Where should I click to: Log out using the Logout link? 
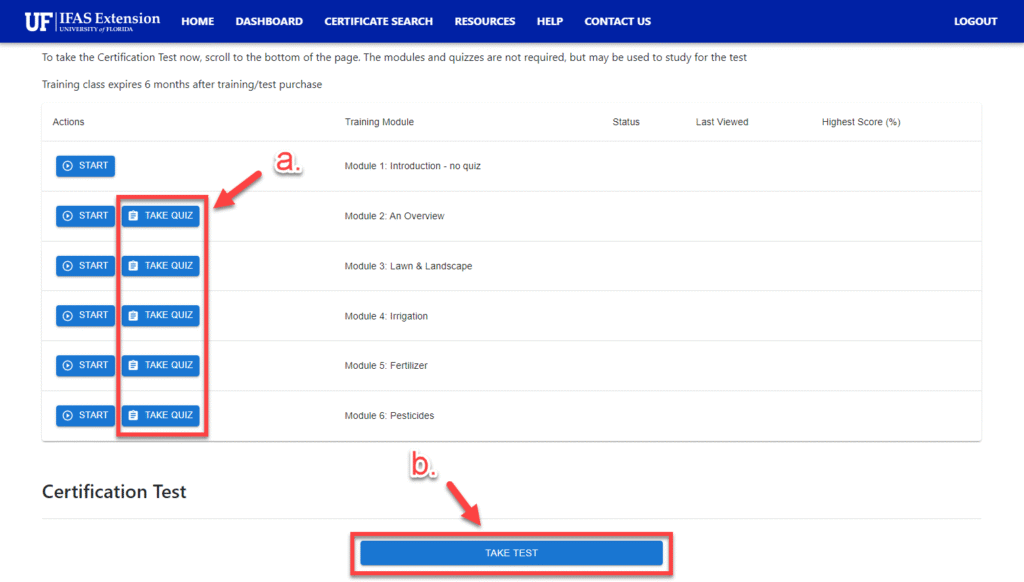click(x=975, y=22)
